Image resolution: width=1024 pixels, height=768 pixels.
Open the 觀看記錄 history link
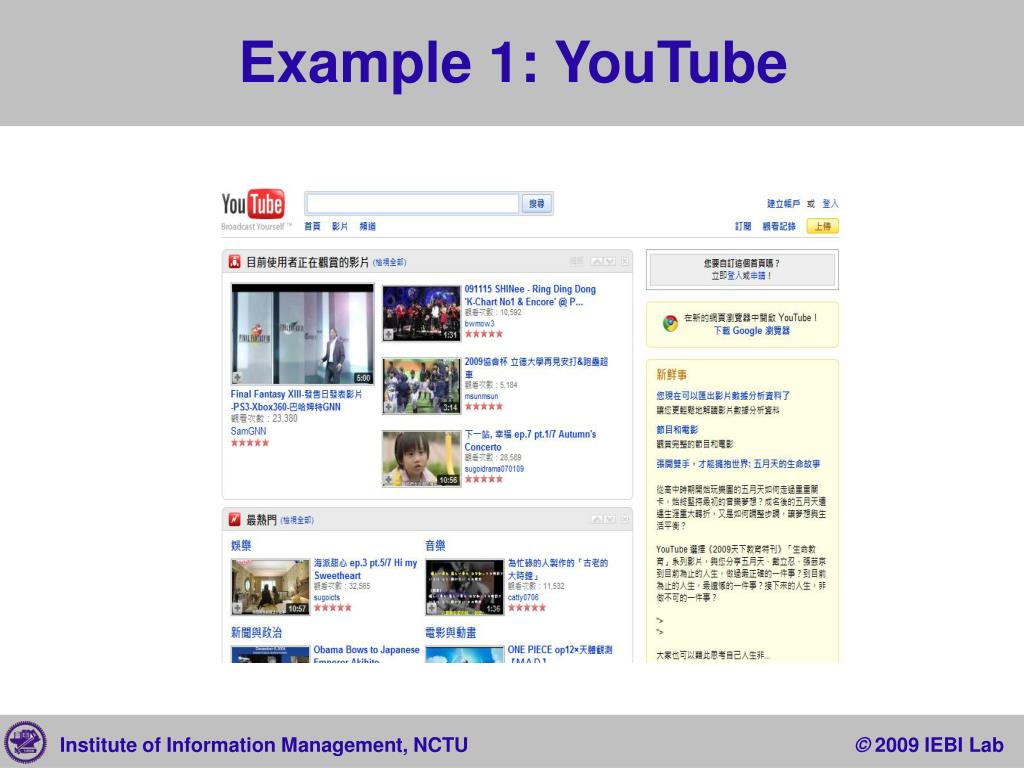[779, 226]
